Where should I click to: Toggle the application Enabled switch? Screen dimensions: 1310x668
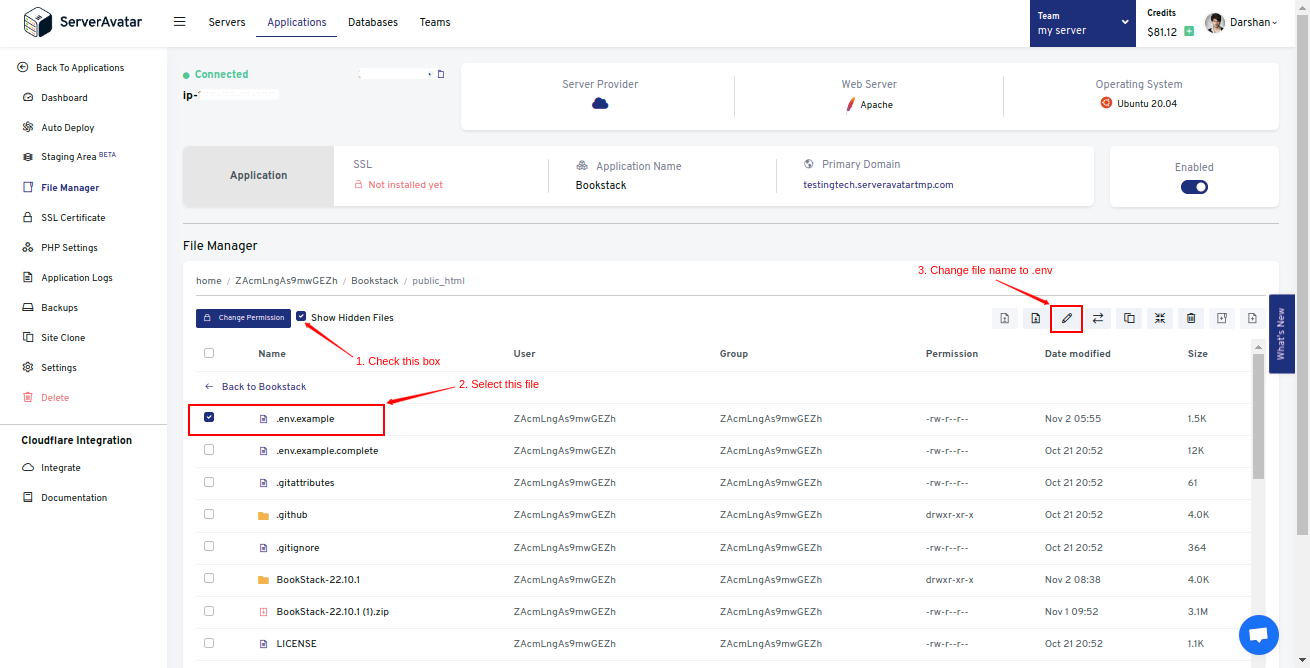[x=1193, y=186]
